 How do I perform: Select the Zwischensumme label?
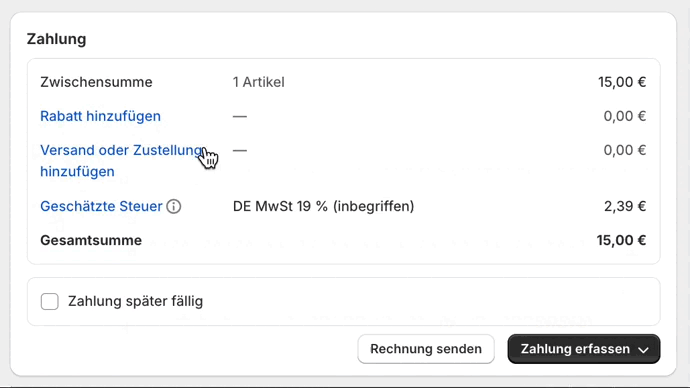[96, 82]
